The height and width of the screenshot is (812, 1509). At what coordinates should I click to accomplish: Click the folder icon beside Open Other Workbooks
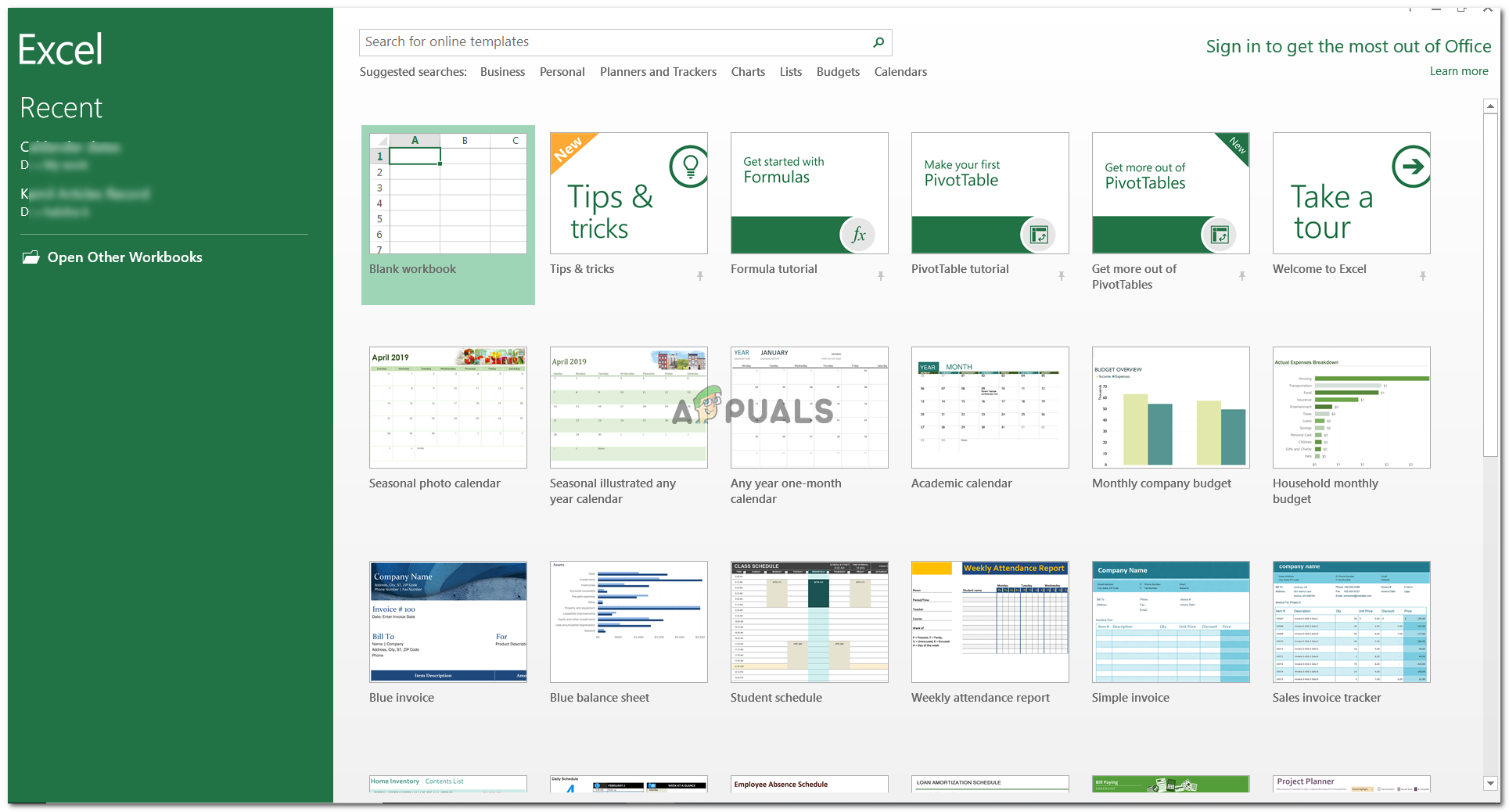pos(31,257)
